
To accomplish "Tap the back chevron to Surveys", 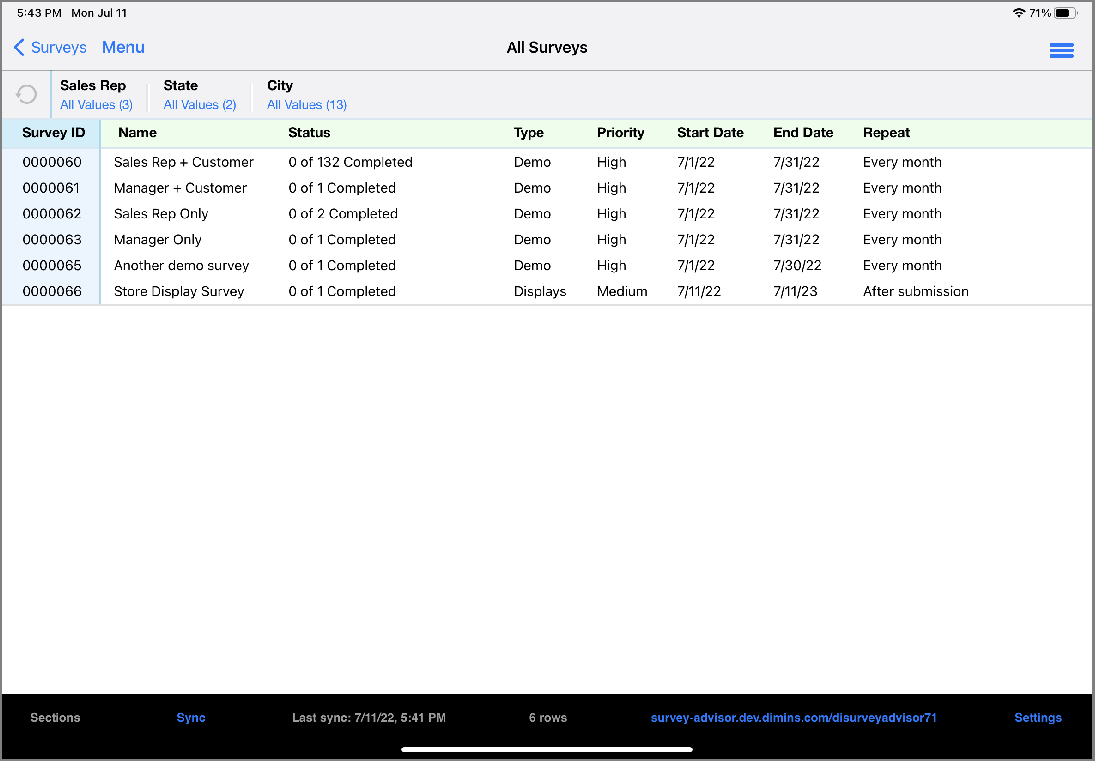I will [x=19, y=48].
